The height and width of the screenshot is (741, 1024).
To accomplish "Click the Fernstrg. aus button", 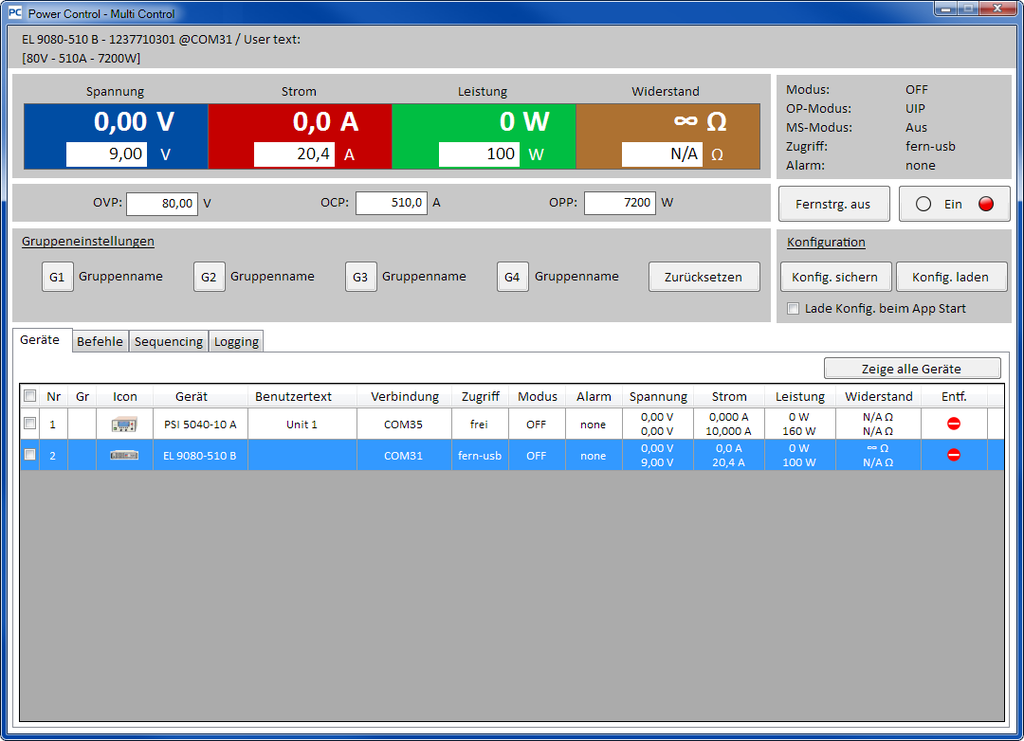I will [x=834, y=203].
